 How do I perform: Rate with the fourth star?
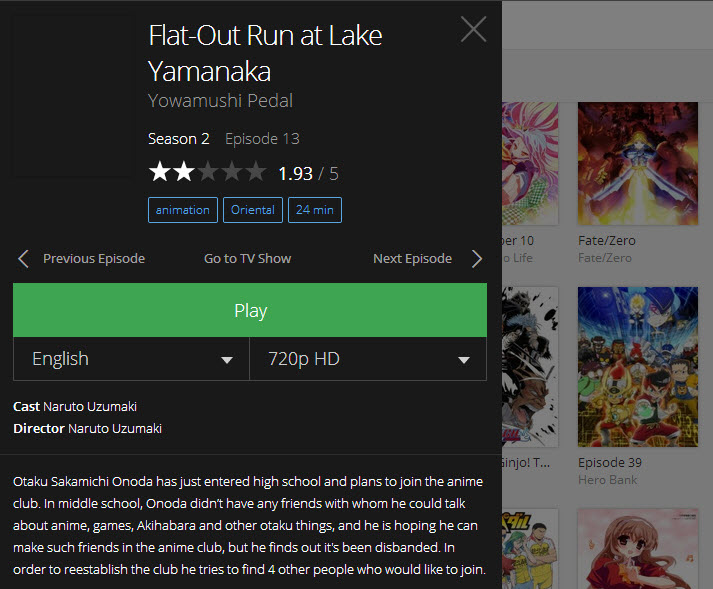232,172
